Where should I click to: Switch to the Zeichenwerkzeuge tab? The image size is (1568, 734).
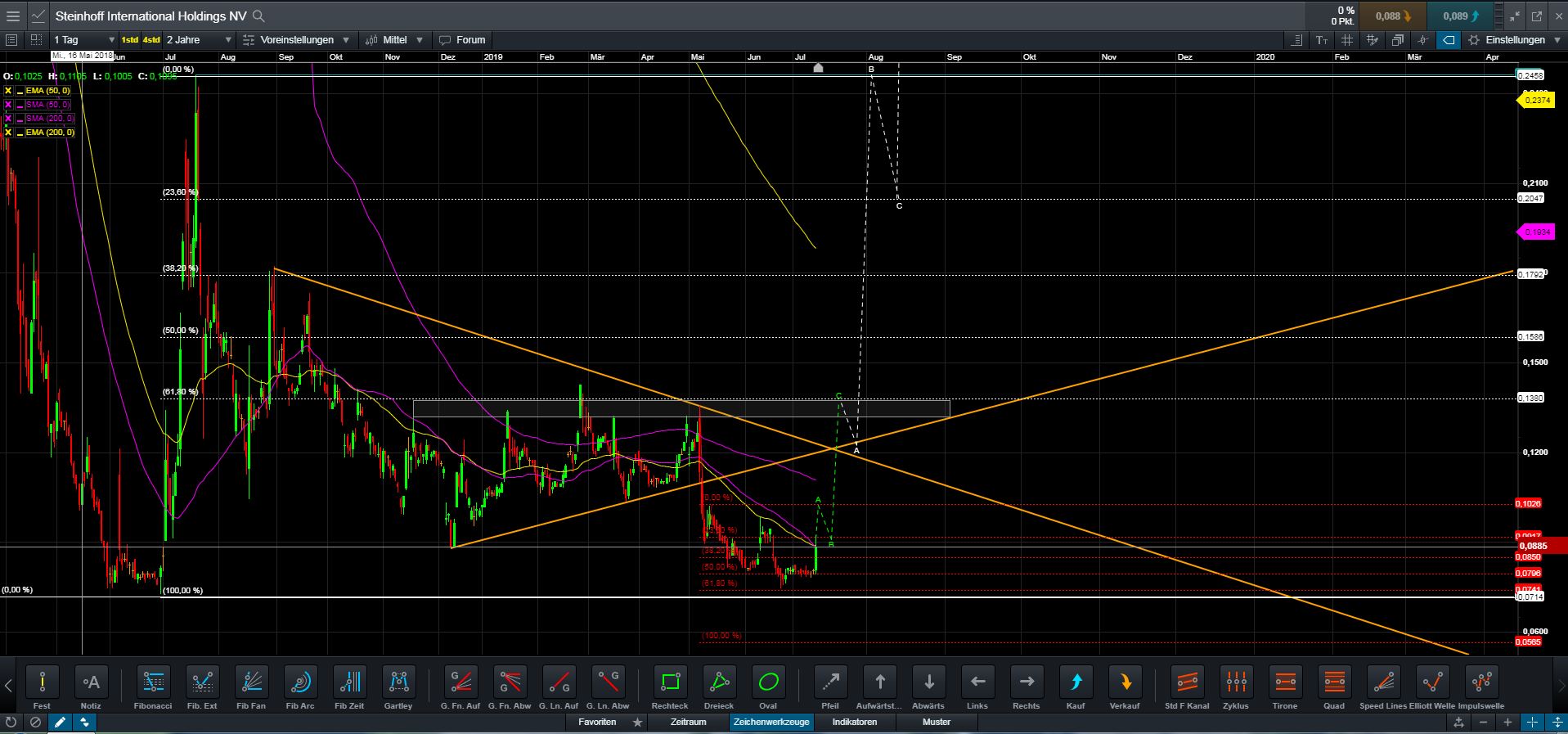pyautogui.click(x=771, y=722)
